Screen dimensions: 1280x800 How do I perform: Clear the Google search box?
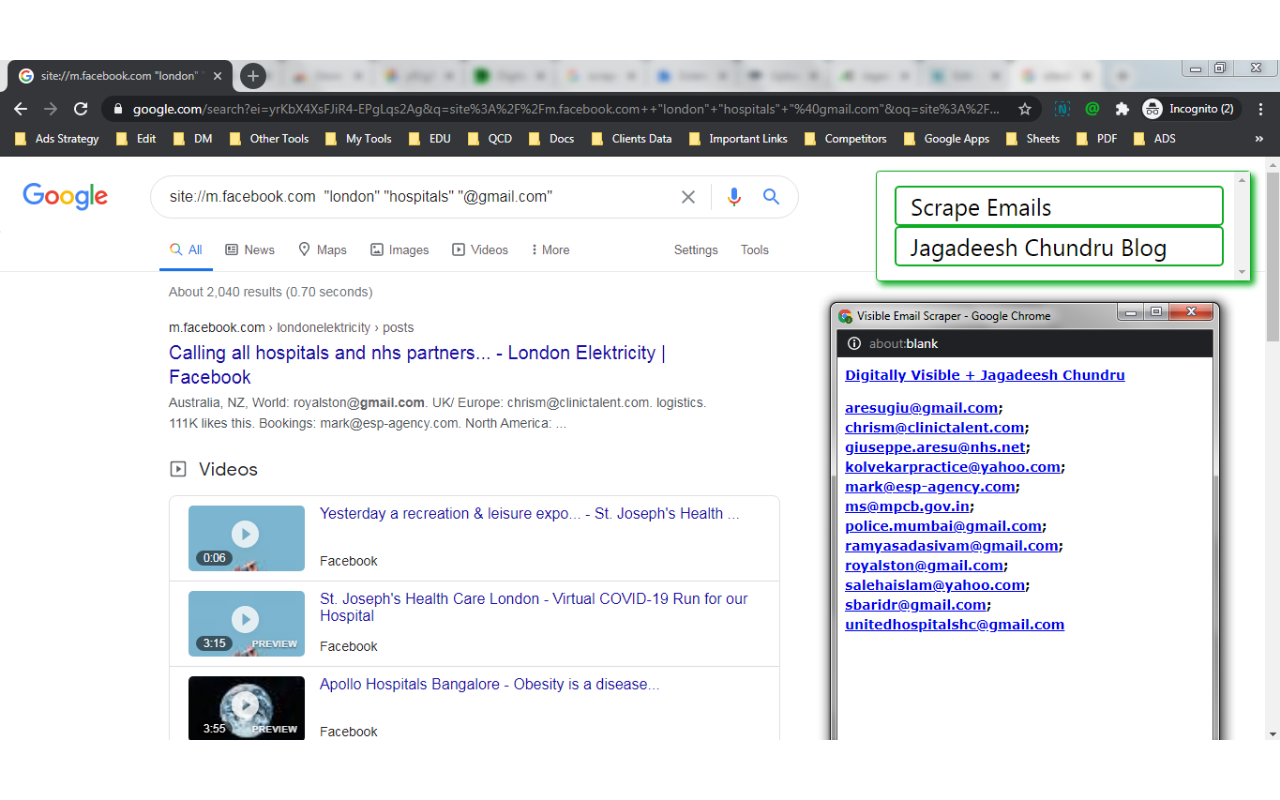pyautogui.click(x=688, y=197)
